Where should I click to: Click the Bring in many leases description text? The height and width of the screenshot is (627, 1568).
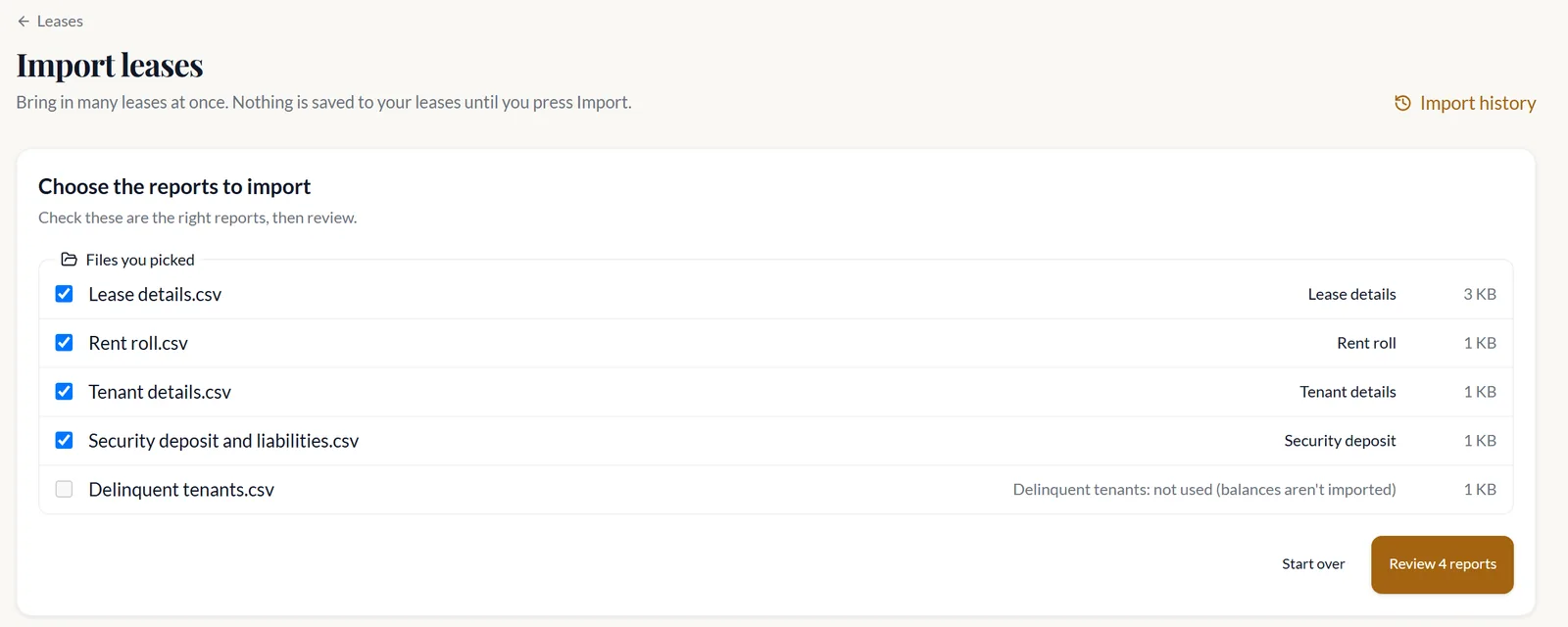click(323, 102)
